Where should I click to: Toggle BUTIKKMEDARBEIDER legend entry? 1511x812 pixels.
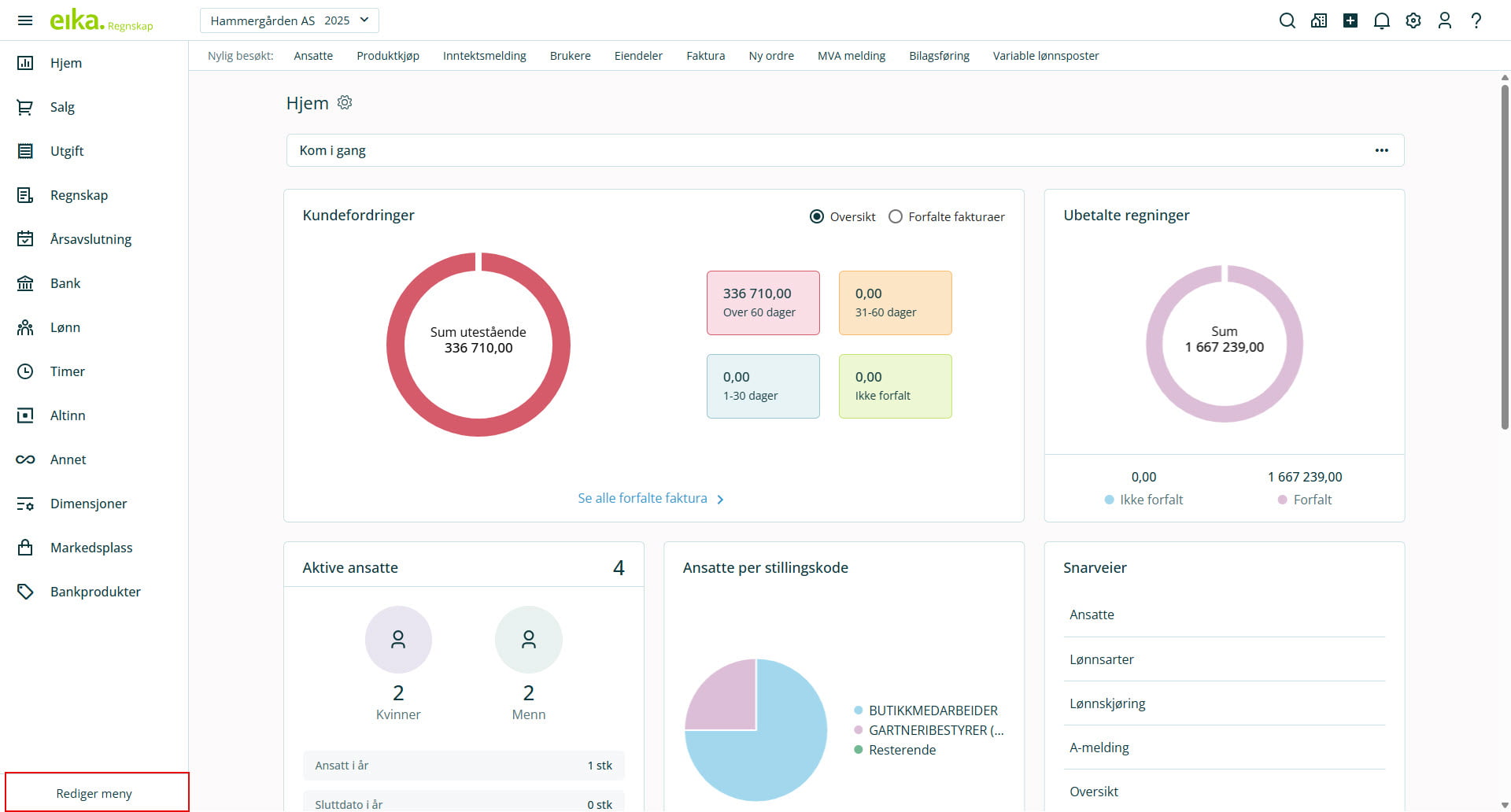click(x=932, y=710)
